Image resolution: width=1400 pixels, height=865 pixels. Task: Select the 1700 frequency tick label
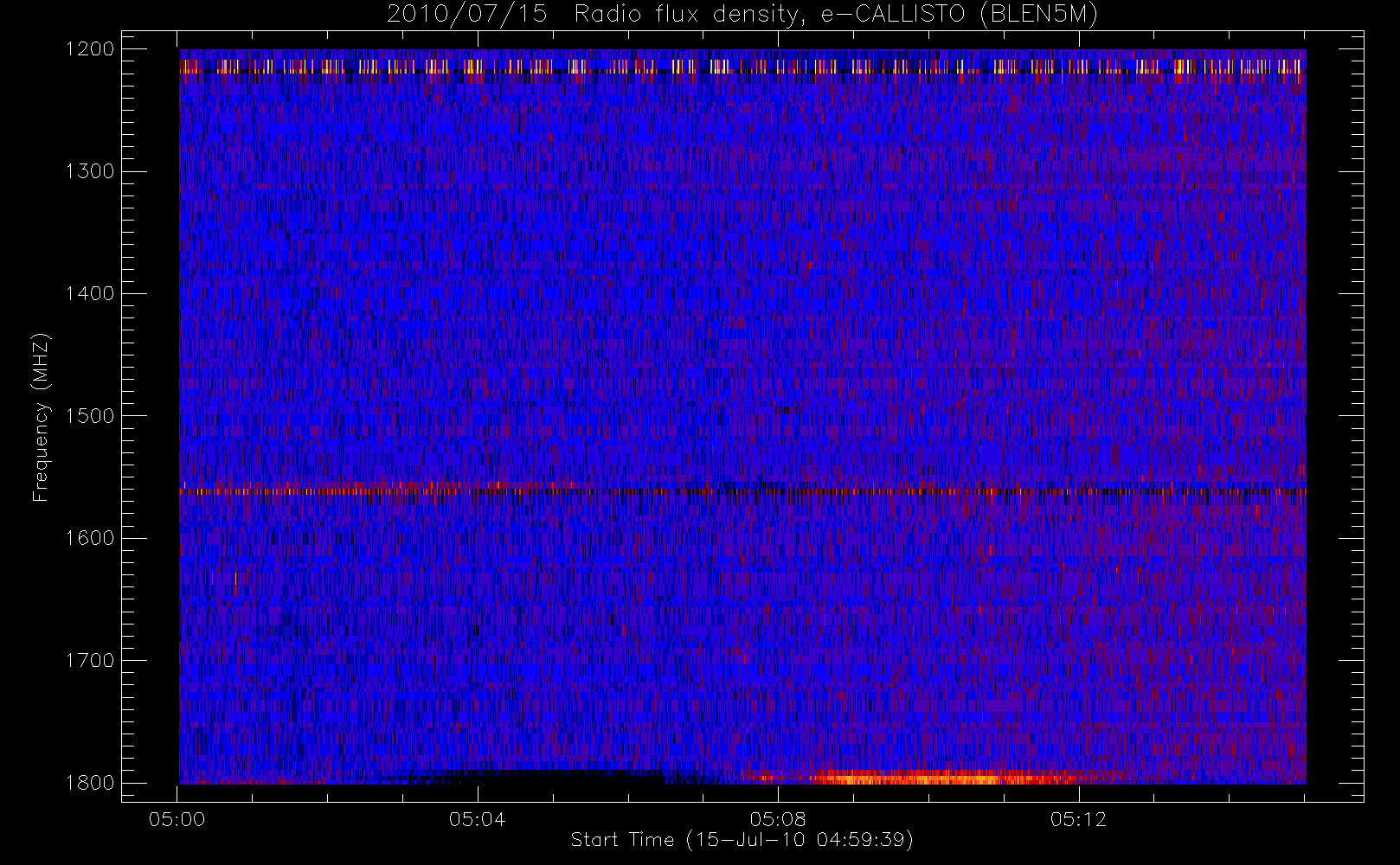[x=90, y=661]
